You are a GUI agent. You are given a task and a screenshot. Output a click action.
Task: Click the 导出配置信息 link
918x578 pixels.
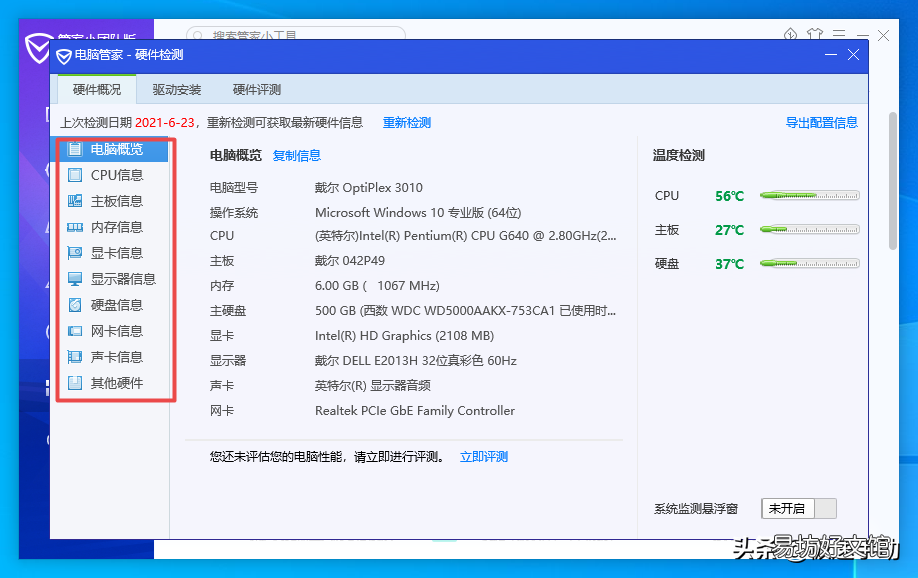pos(822,123)
